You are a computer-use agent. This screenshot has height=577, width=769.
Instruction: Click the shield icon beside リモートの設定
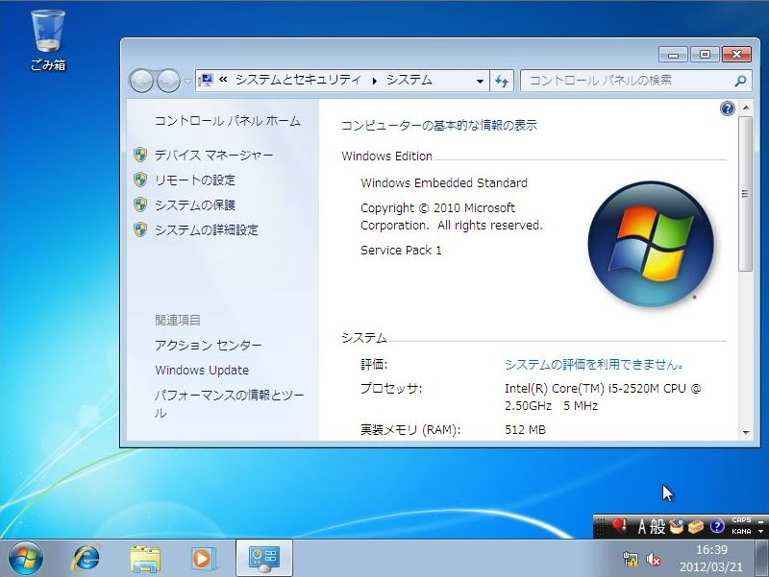(x=140, y=180)
